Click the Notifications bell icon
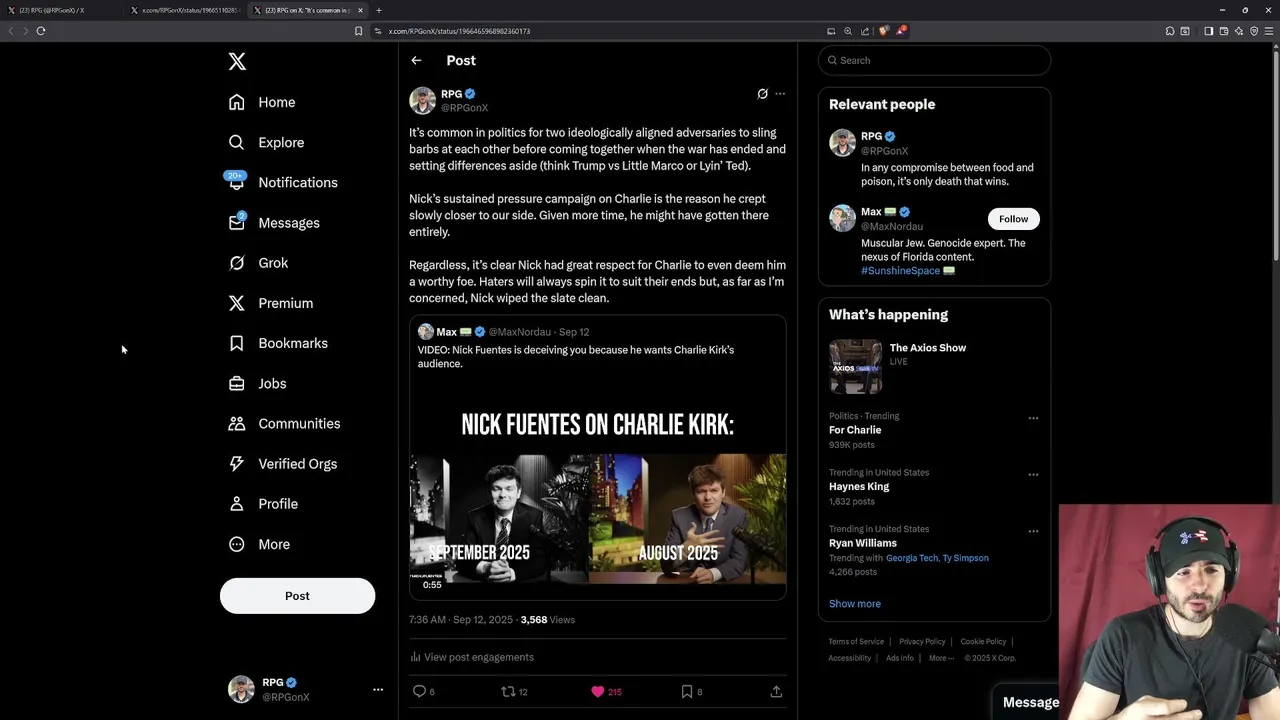The width and height of the screenshot is (1280, 720). (x=236, y=182)
